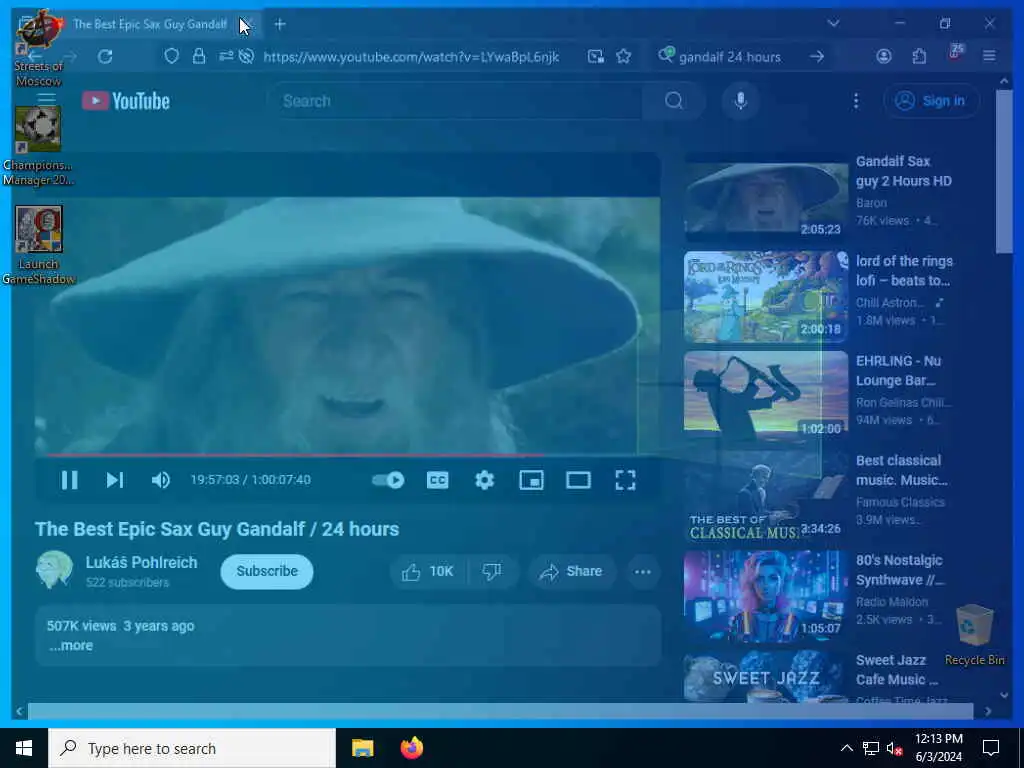Open the Windows Start menu
1024x768 pixels.
(24, 748)
